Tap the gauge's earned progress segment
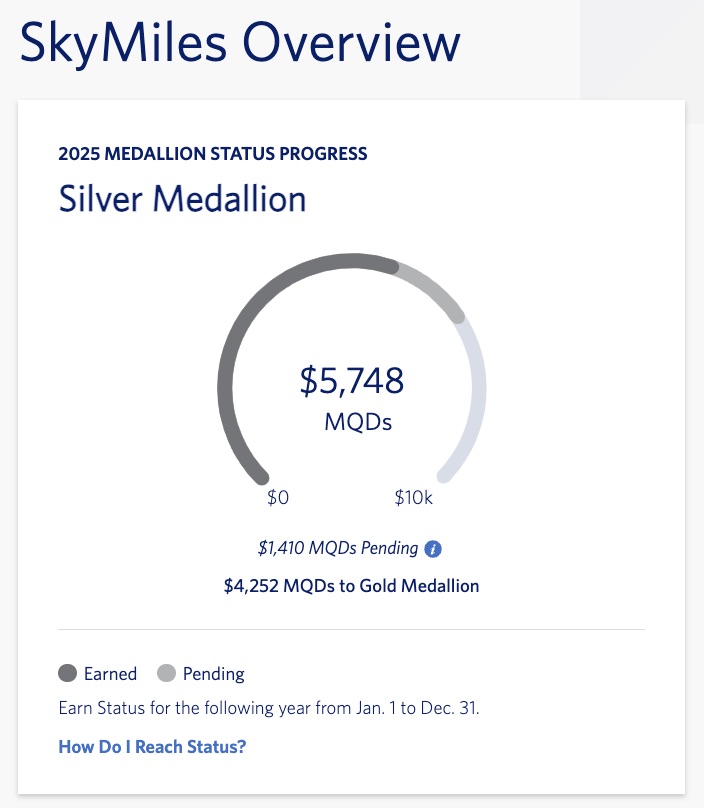The width and height of the screenshot is (704, 808). [240, 330]
